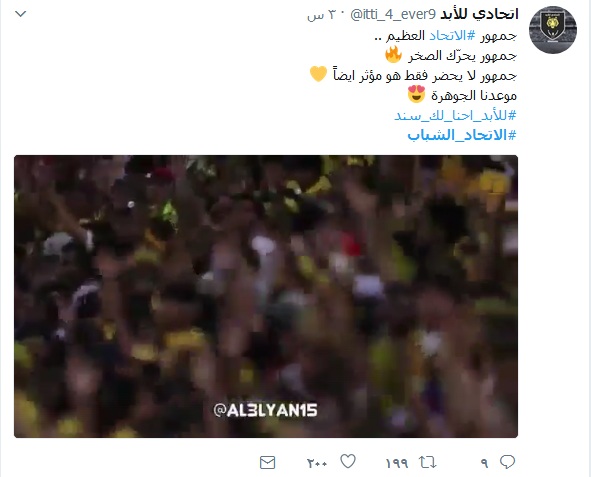This screenshot has width=591, height=477.
Task: Open hashtag #الاتحاد_الشباب
Action: click(x=462, y=135)
